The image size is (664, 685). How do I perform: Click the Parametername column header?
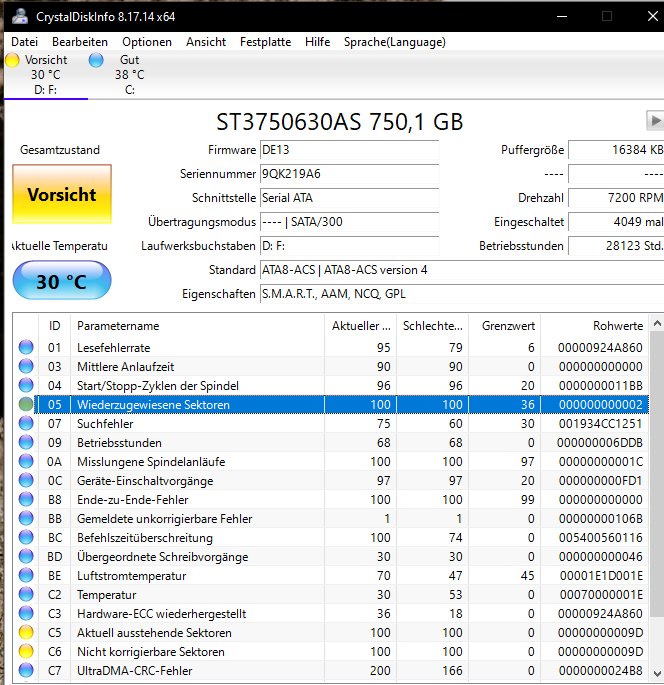[x=197, y=326]
